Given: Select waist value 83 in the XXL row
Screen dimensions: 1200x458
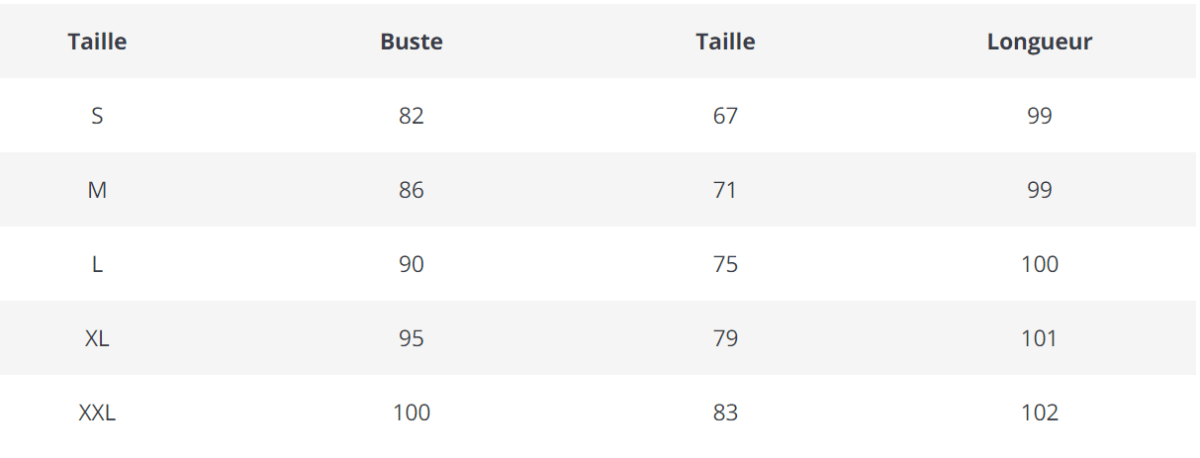Looking at the screenshot, I should (x=725, y=412).
